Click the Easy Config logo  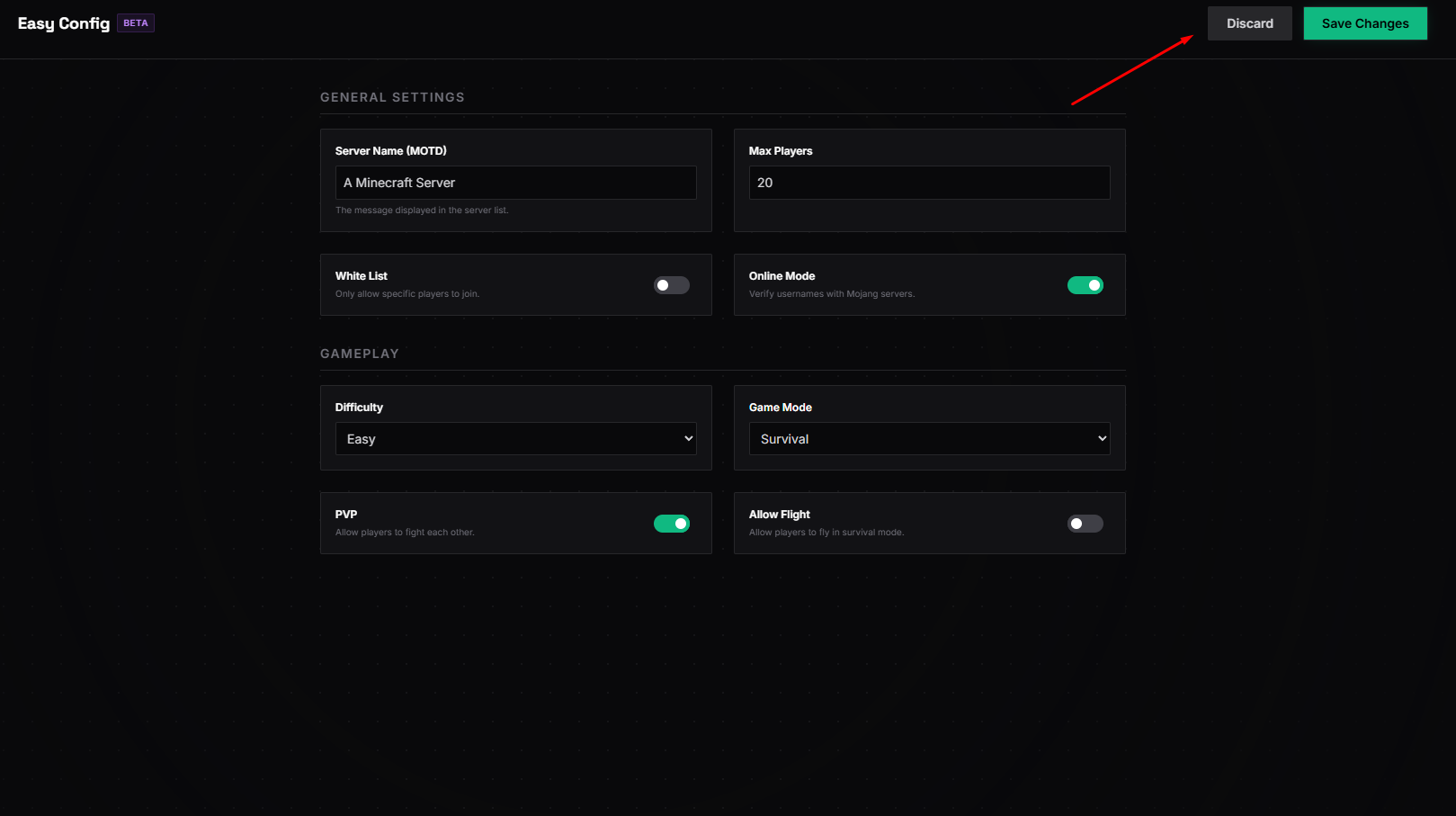click(x=64, y=23)
